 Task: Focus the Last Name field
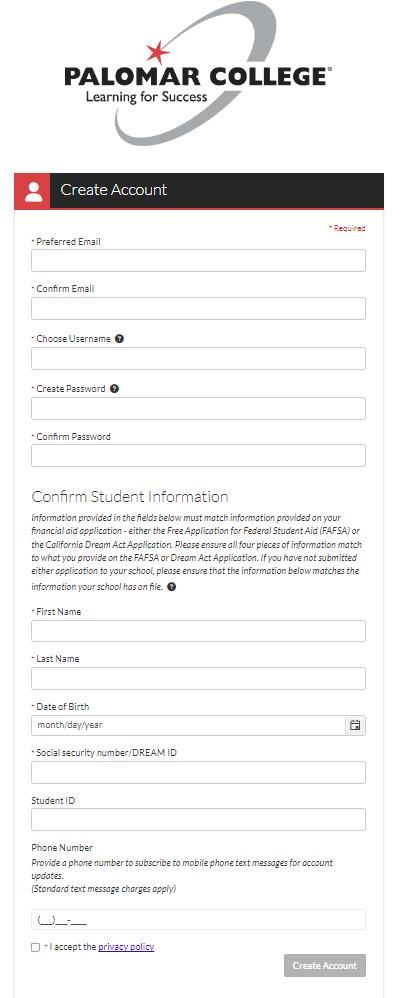(199, 678)
